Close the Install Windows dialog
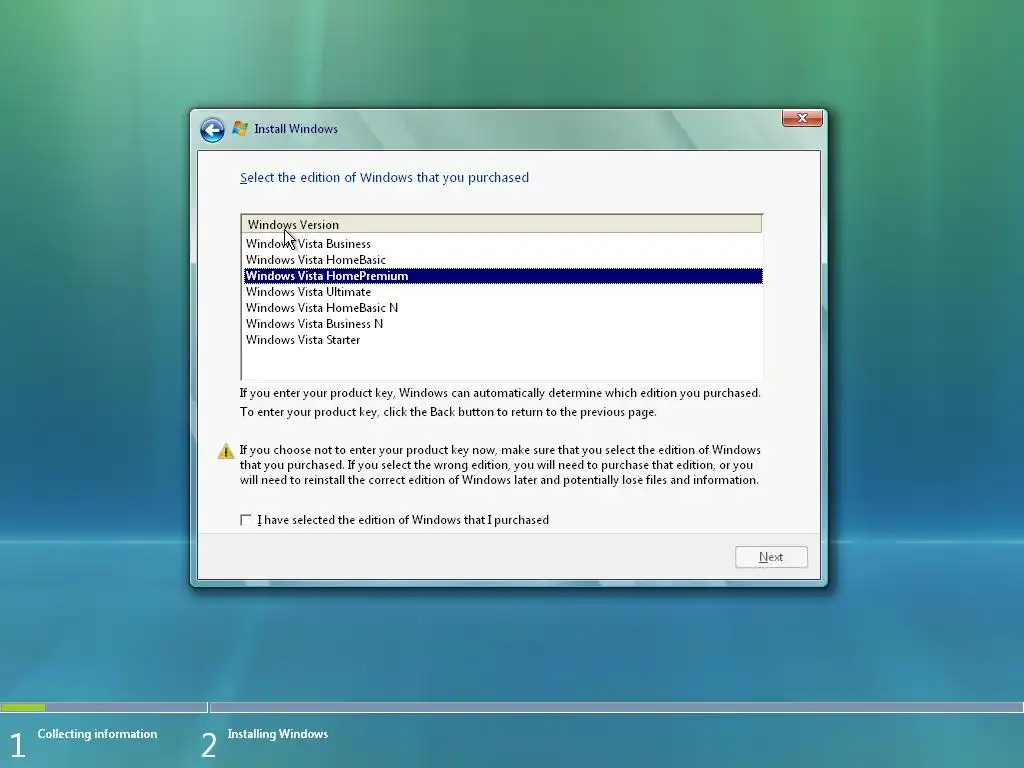The width and height of the screenshot is (1024, 768). pyautogui.click(x=802, y=118)
